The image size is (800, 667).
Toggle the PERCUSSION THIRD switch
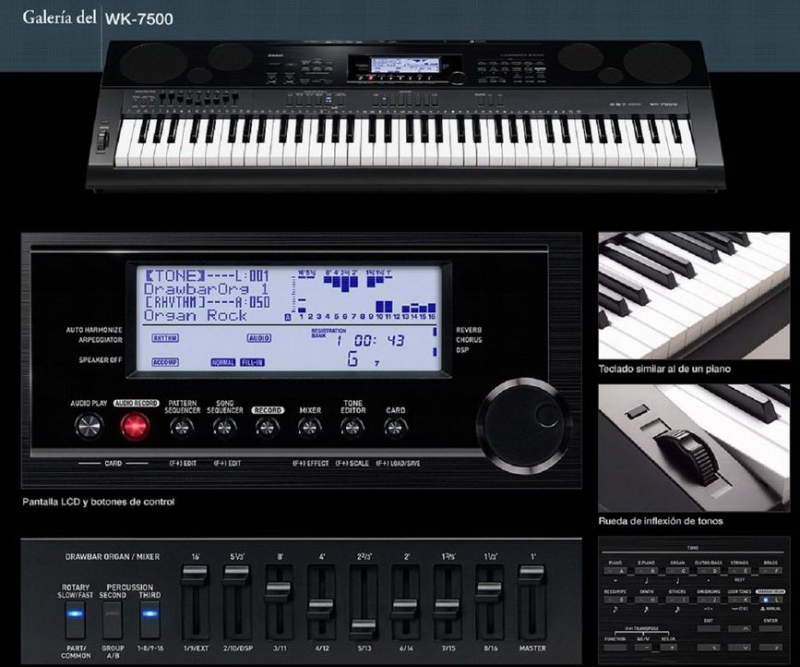pos(148,613)
